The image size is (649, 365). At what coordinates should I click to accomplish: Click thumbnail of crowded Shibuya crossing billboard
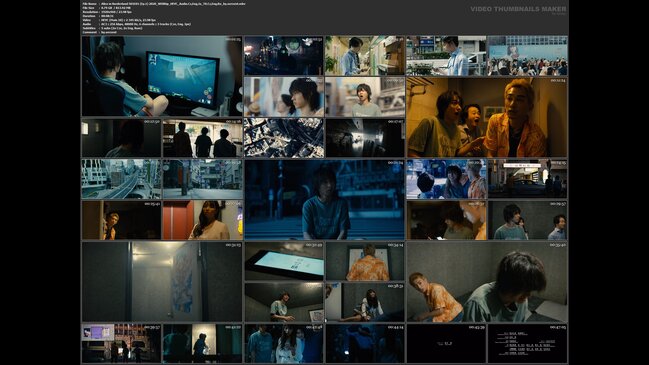tap(527, 55)
